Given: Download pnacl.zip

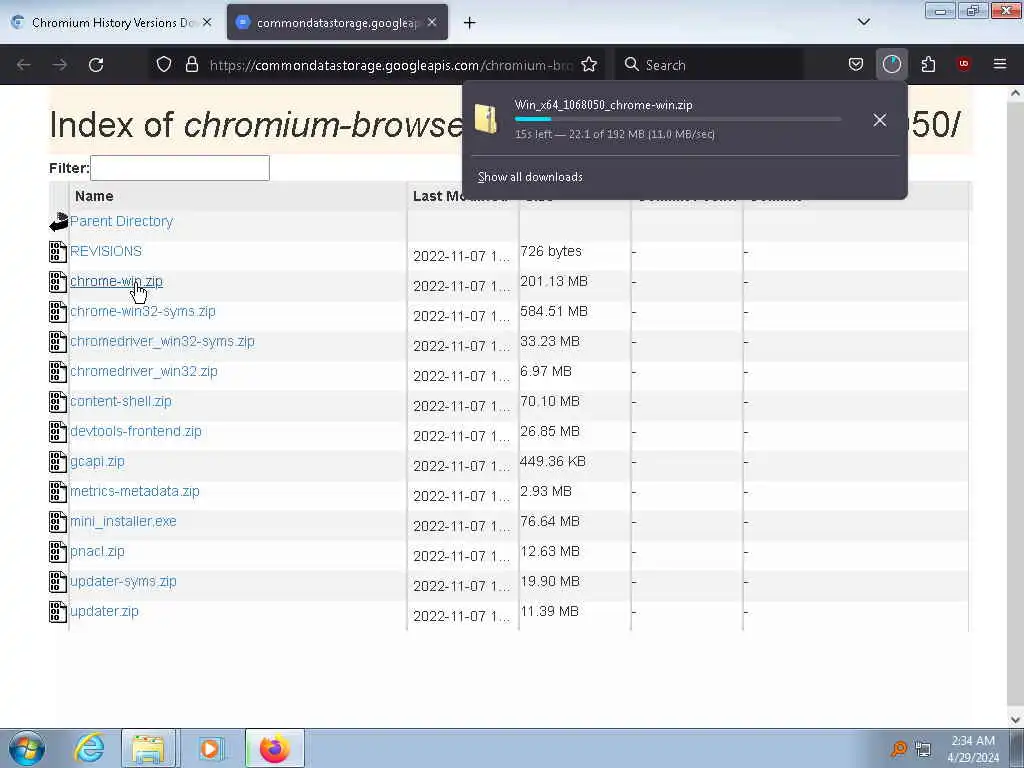Looking at the screenshot, I should point(97,552).
